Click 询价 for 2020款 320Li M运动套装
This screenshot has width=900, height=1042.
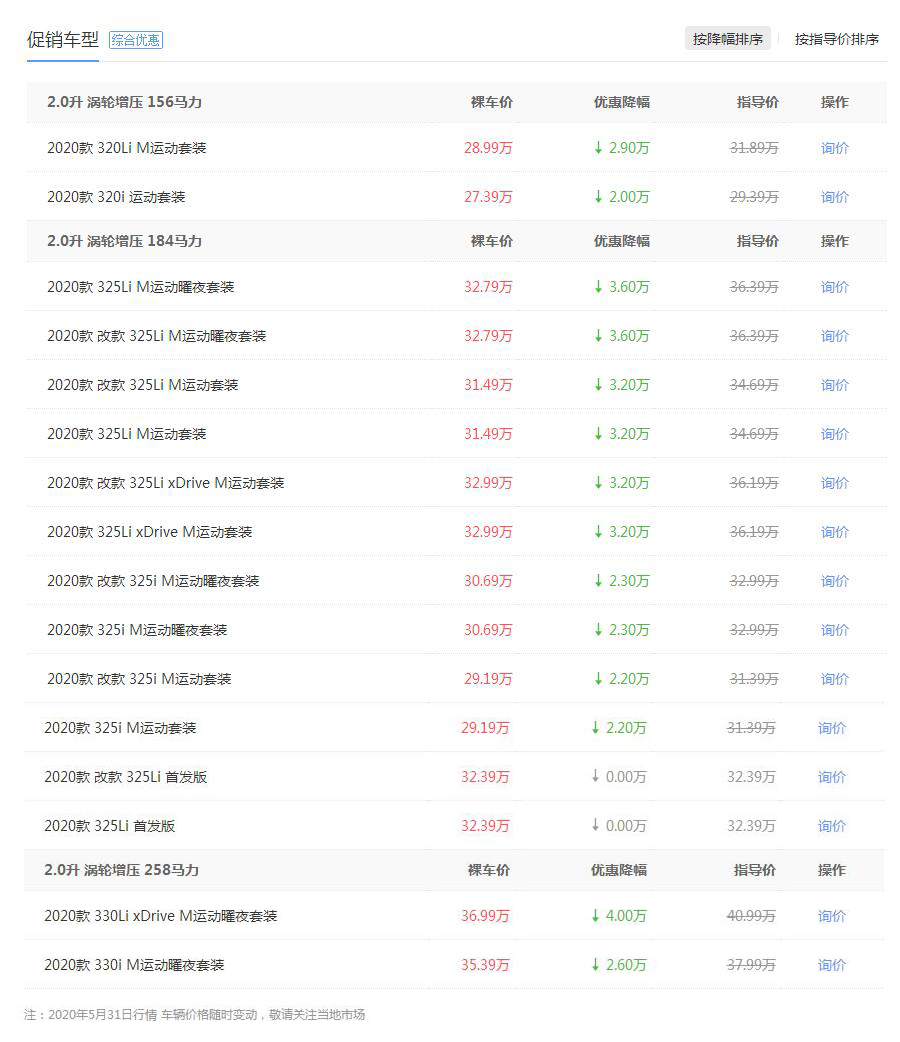click(x=834, y=148)
